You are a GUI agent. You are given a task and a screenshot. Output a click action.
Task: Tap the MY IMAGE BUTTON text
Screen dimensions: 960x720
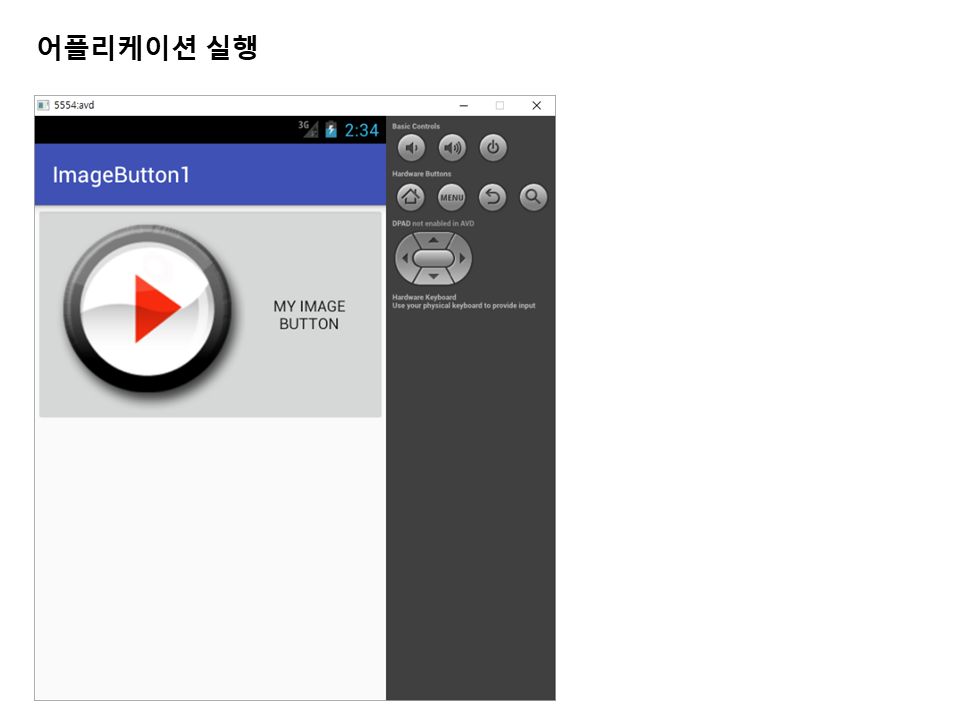pos(309,315)
